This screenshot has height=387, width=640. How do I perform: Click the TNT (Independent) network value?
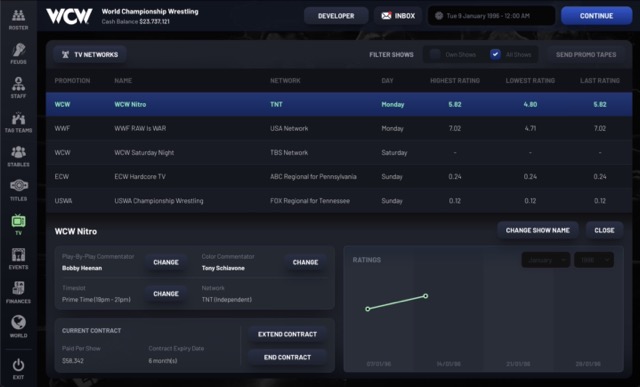coord(227,300)
